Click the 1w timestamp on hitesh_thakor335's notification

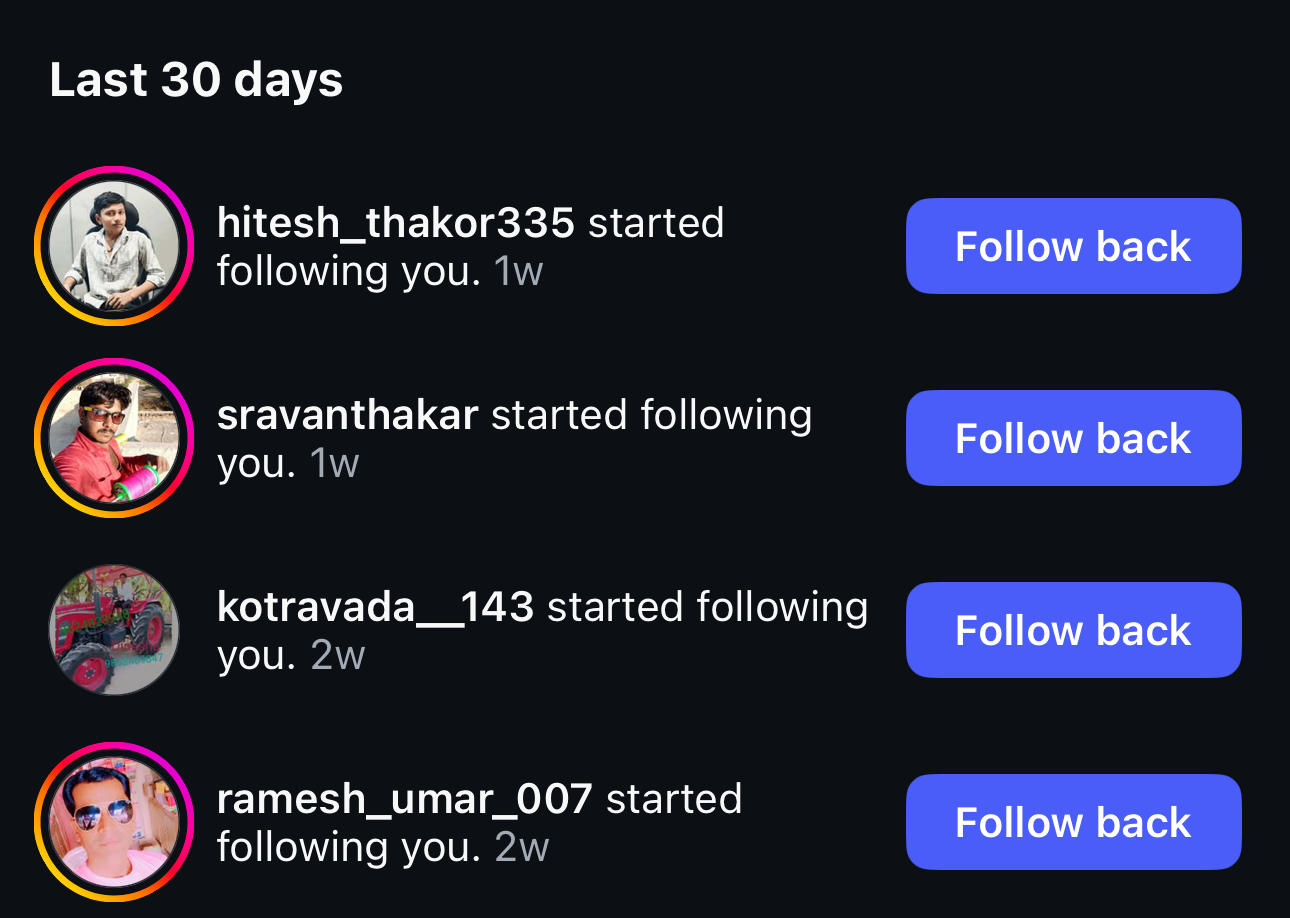[519, 271]
